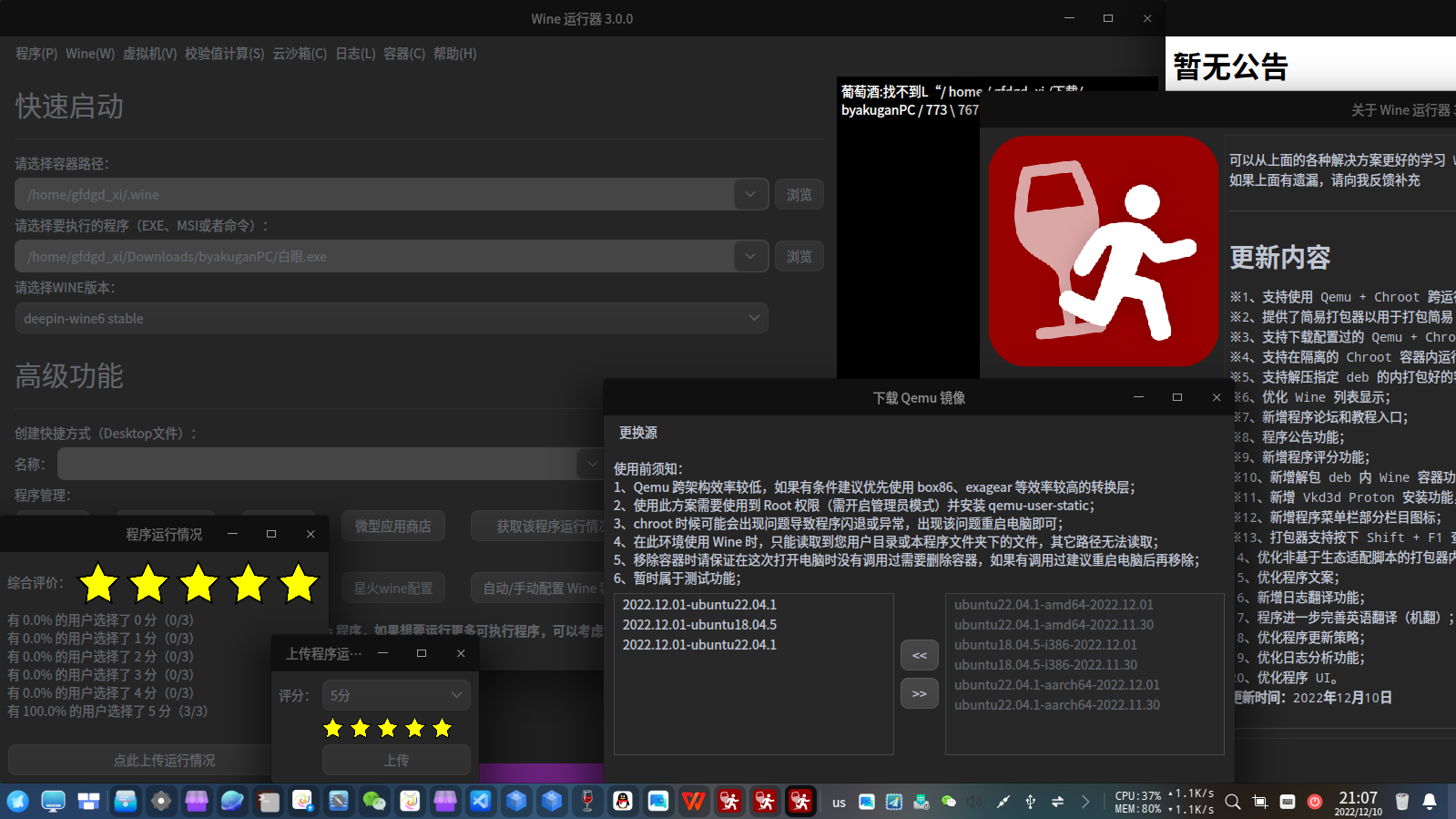The width and height of the screenshot is (1456, 819).
Task: Select 2022.12.01-ubuntu18.04.5 in left list
Action: pyautogui.click(x=753, y=624)
